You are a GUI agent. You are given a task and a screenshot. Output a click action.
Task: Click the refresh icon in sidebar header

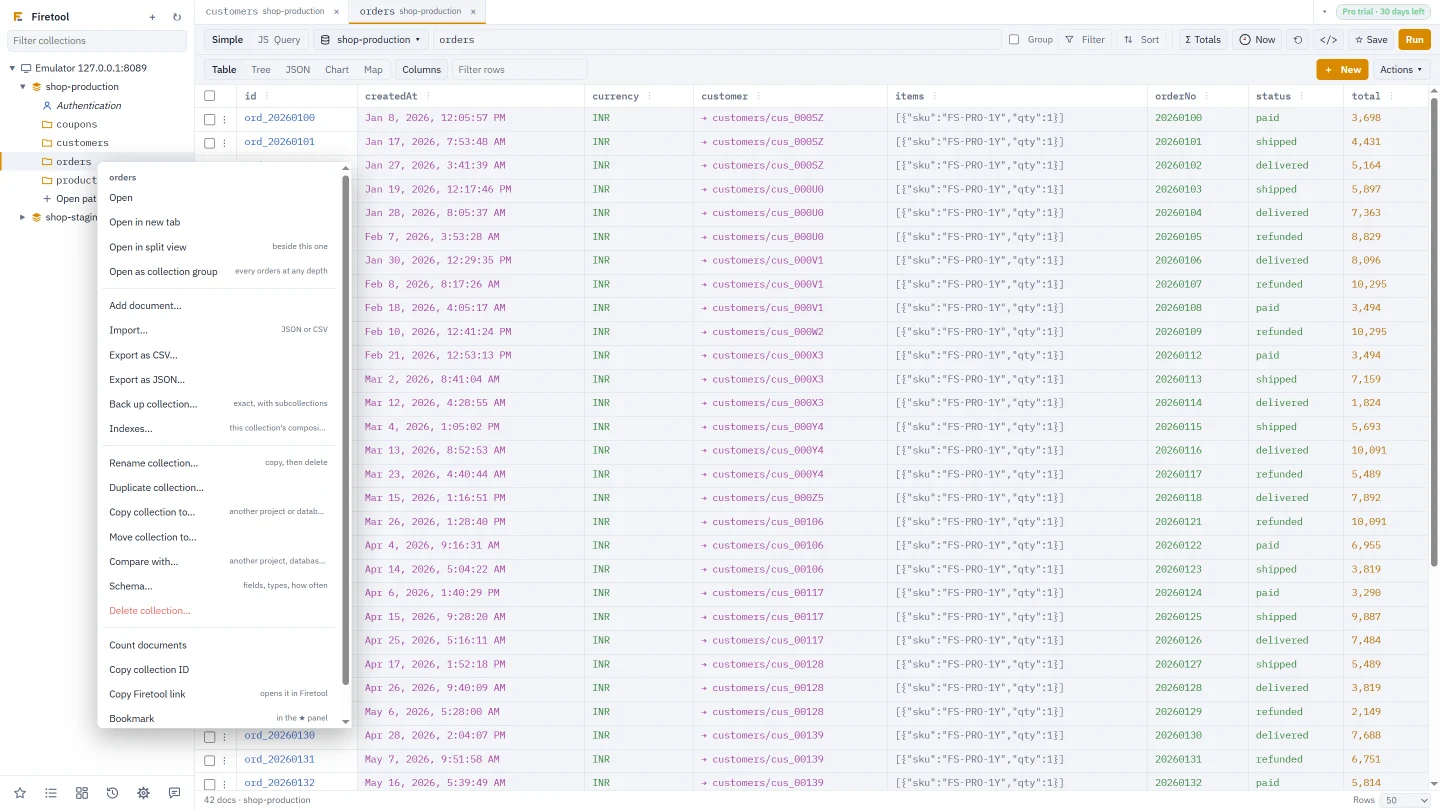tap(177, 17)
